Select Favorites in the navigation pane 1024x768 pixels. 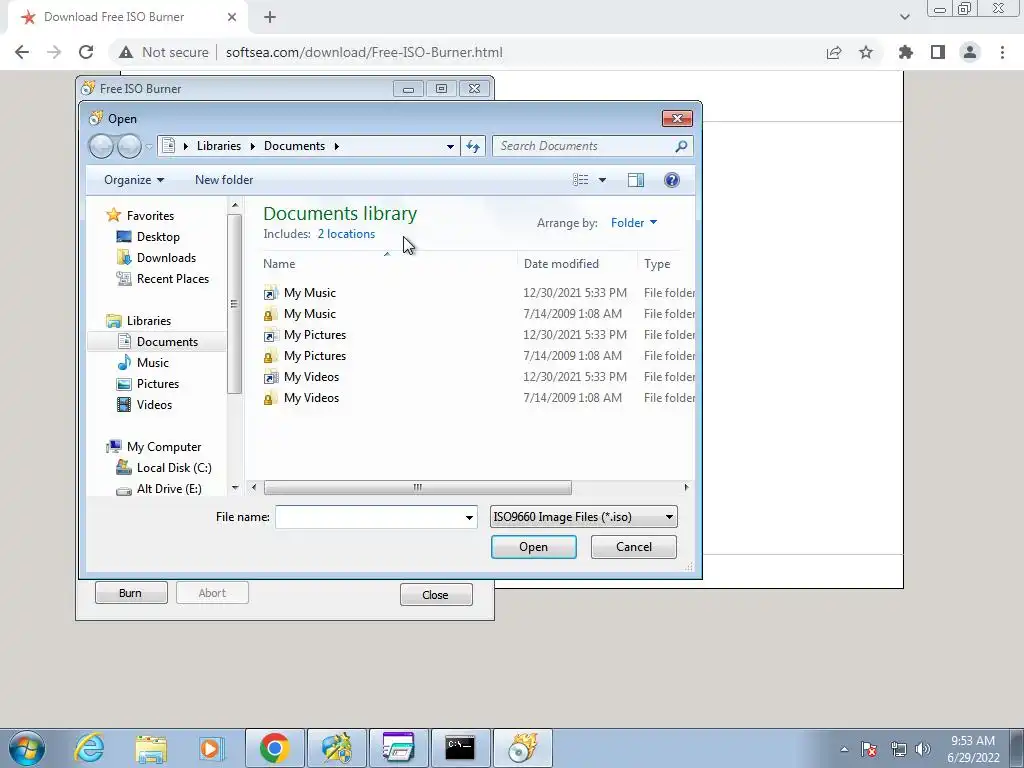pos(150,216)
